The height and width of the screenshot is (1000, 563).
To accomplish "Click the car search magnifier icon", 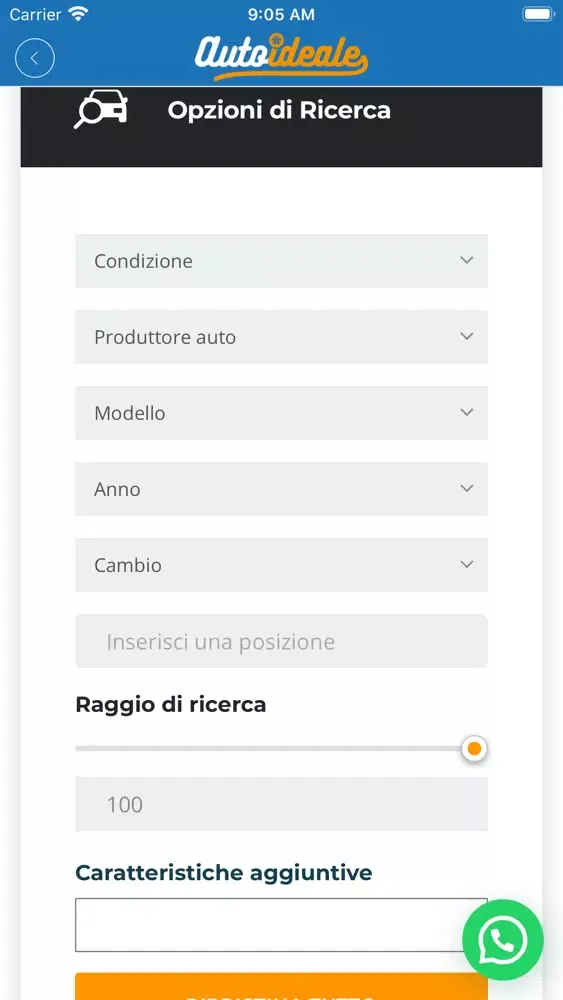I will pyautogui.click(x=101, y=109).
